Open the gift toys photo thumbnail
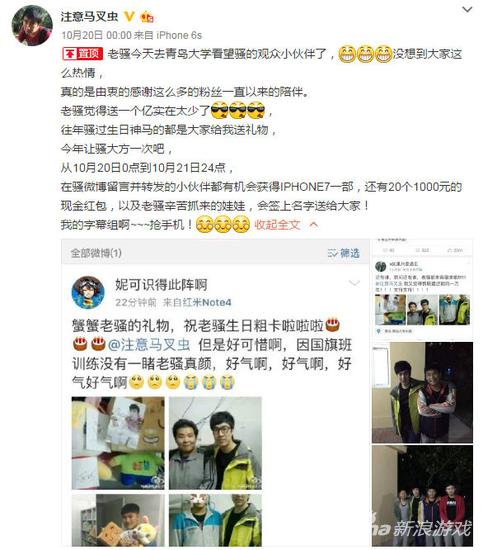Viewport: 483px width, 550px height. pyautogui.click(x=118, y=443)
